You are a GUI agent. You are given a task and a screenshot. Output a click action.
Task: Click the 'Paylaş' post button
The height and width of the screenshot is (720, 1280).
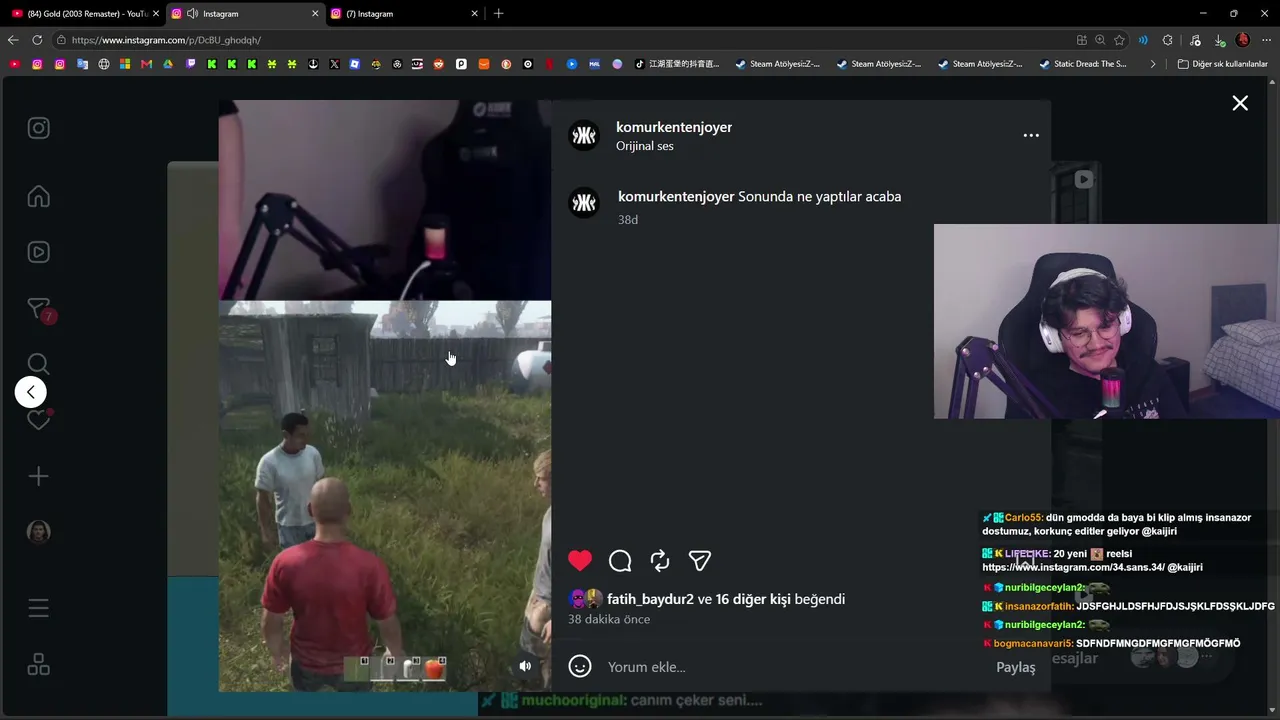click(x=1016, y=667)
